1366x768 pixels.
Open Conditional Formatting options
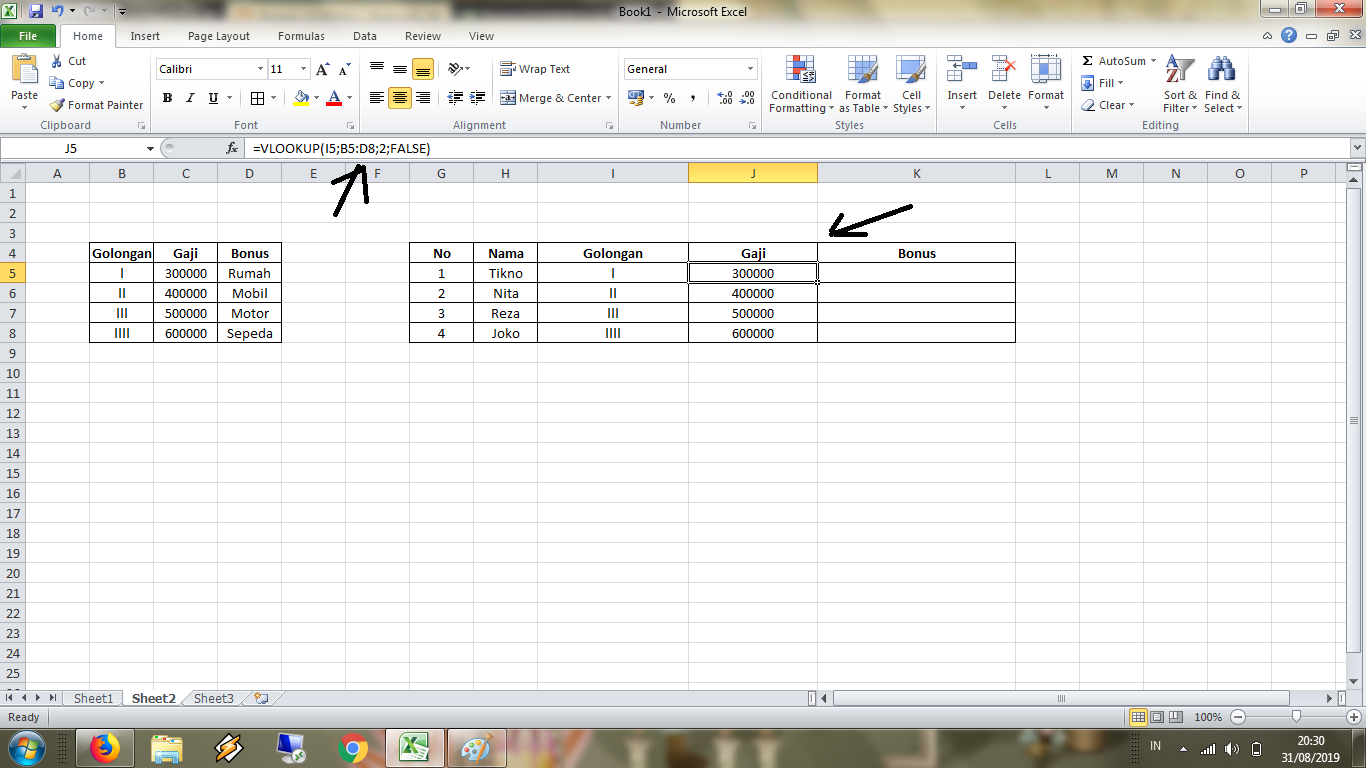click(x=800, y=85)
